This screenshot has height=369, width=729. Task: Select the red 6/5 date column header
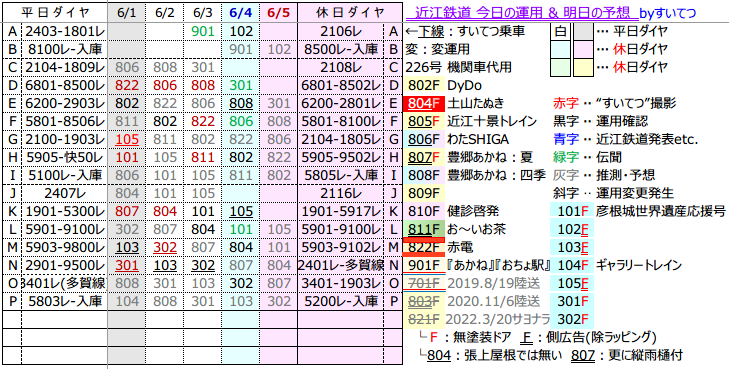pos(278,13)
